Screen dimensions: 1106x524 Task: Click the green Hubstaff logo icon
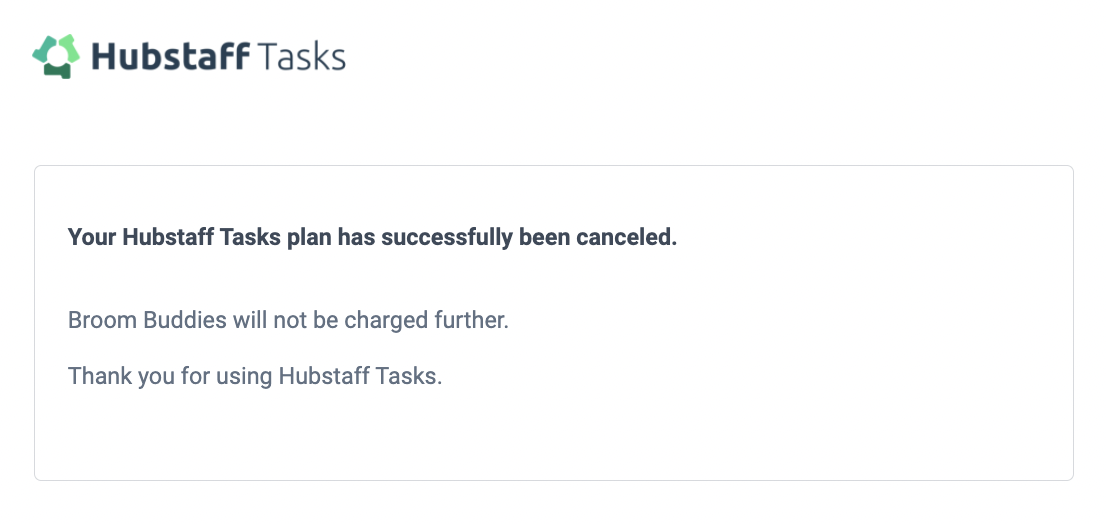55,56
